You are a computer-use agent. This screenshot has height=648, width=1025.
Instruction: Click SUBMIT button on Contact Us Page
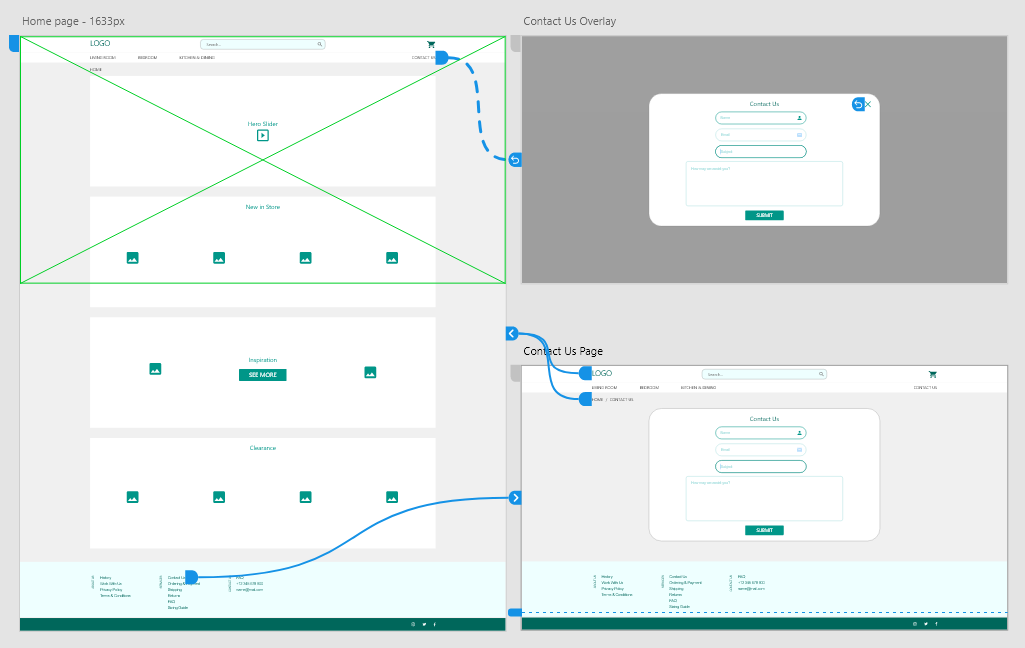764,530
